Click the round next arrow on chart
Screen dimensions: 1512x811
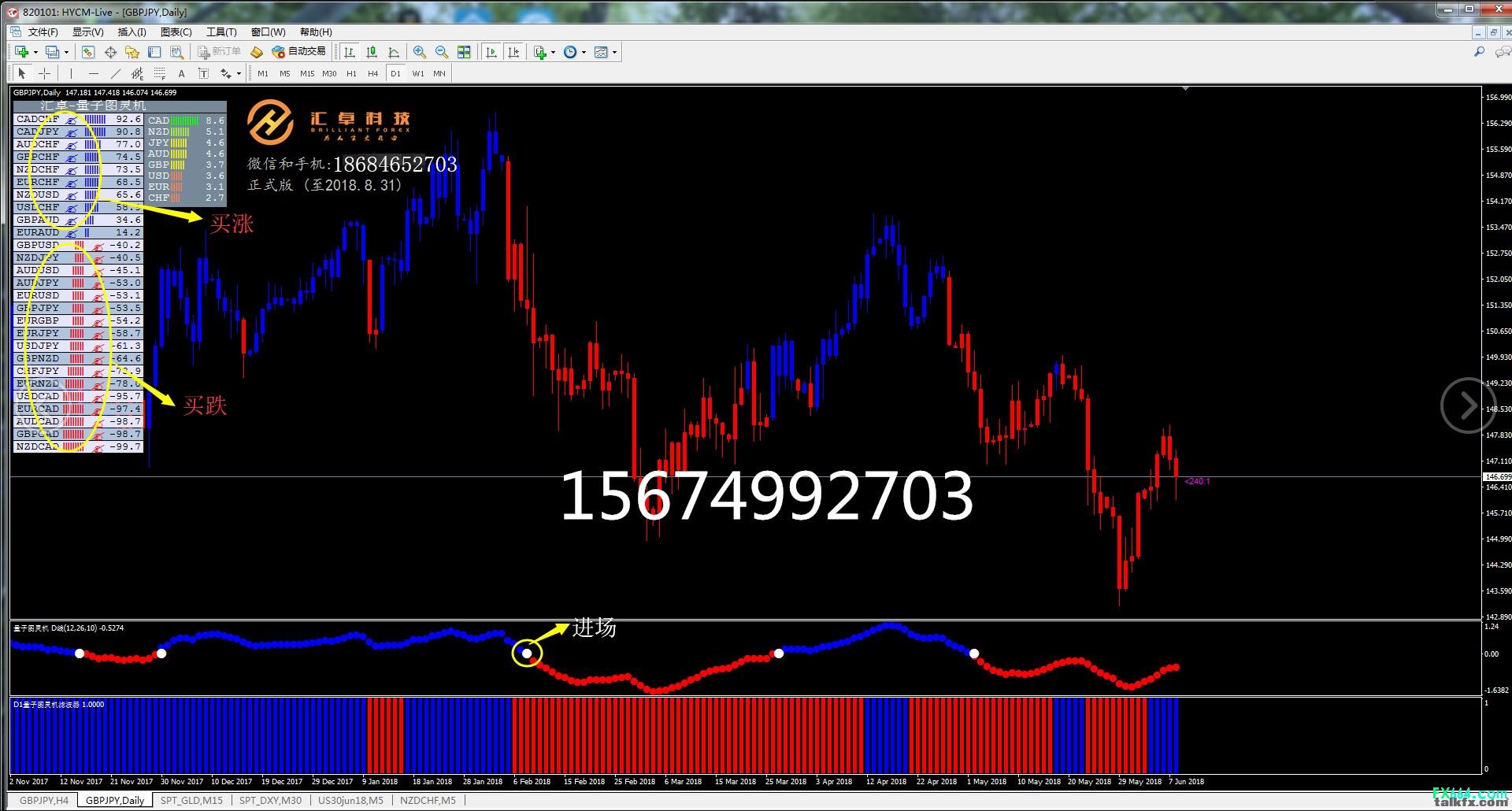[1467, 406]
